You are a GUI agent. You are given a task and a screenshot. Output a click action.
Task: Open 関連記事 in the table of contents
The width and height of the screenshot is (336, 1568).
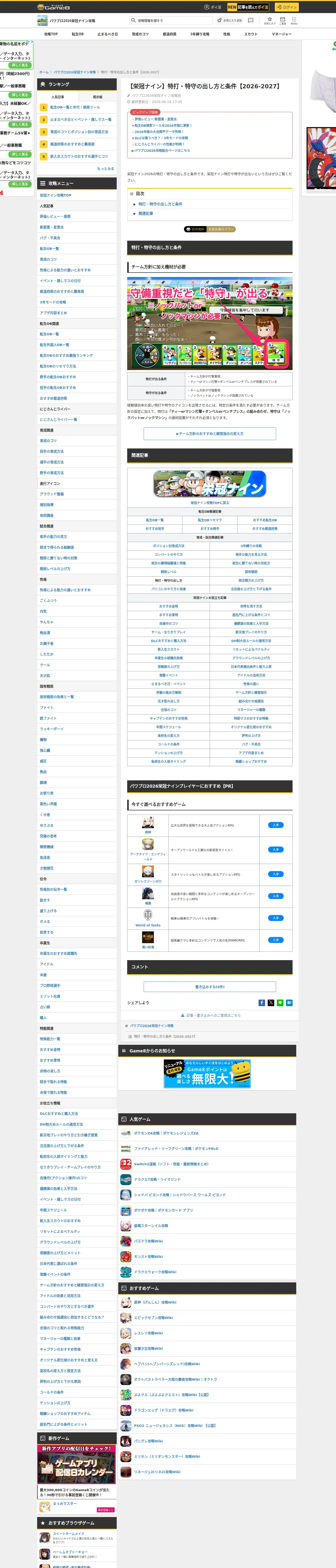146,214
